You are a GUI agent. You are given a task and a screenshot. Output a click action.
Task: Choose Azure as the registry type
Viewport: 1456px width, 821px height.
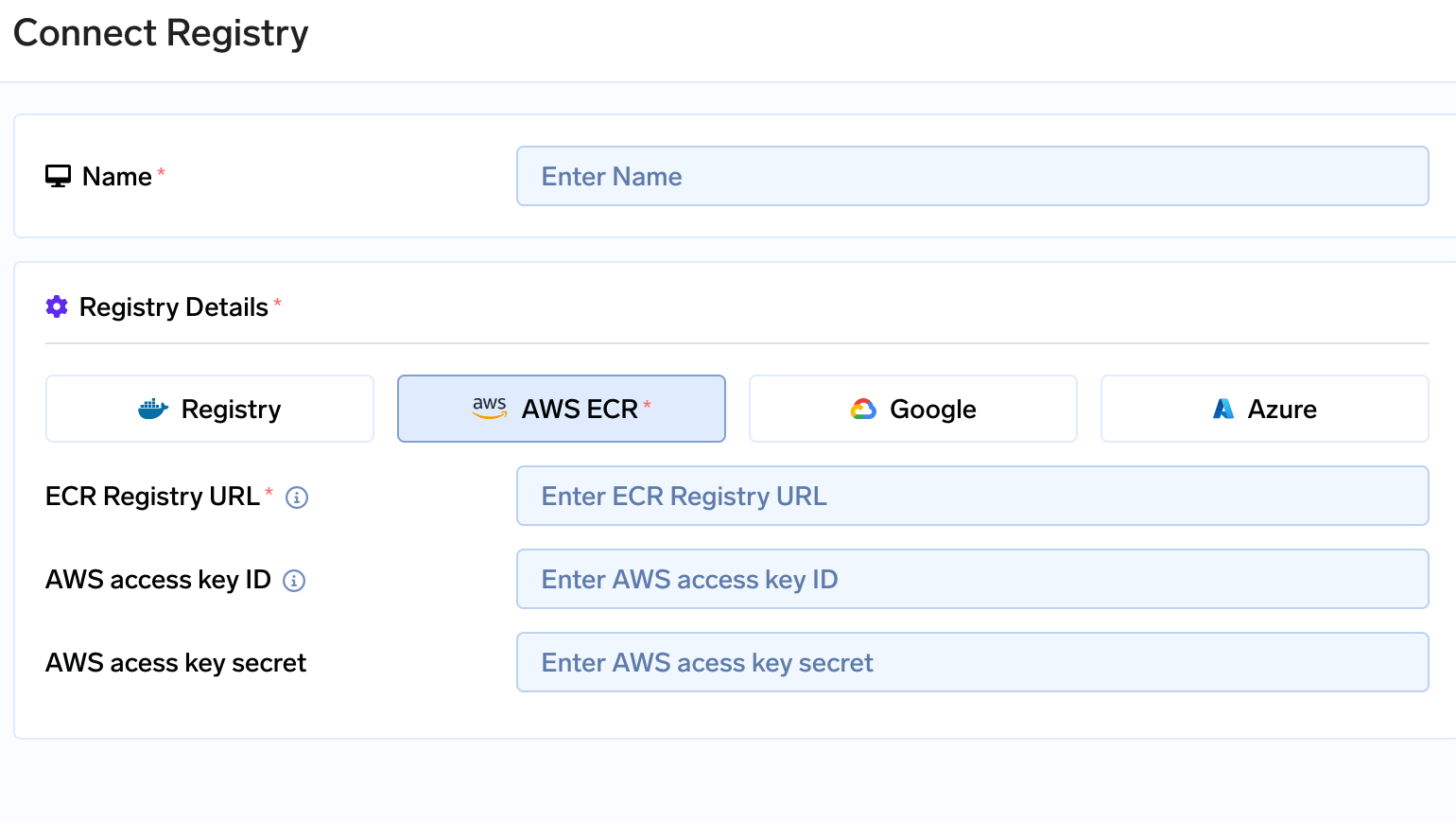(x=1265, y=409)
